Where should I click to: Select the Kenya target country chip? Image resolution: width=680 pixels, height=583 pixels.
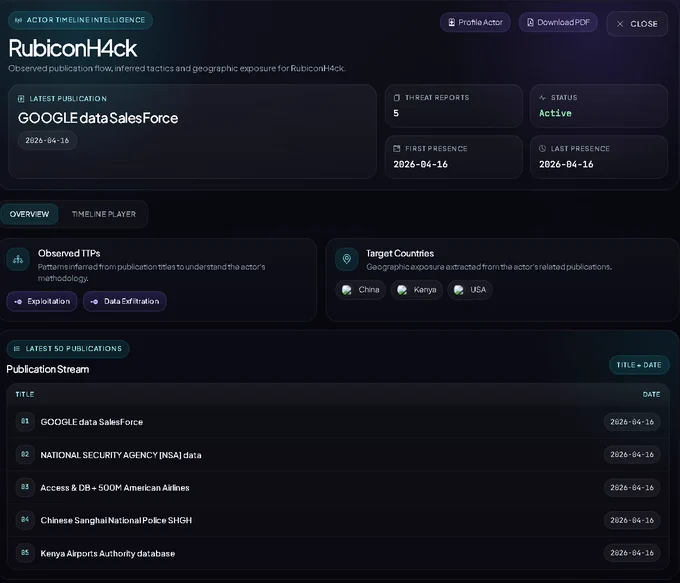[416, 290]
